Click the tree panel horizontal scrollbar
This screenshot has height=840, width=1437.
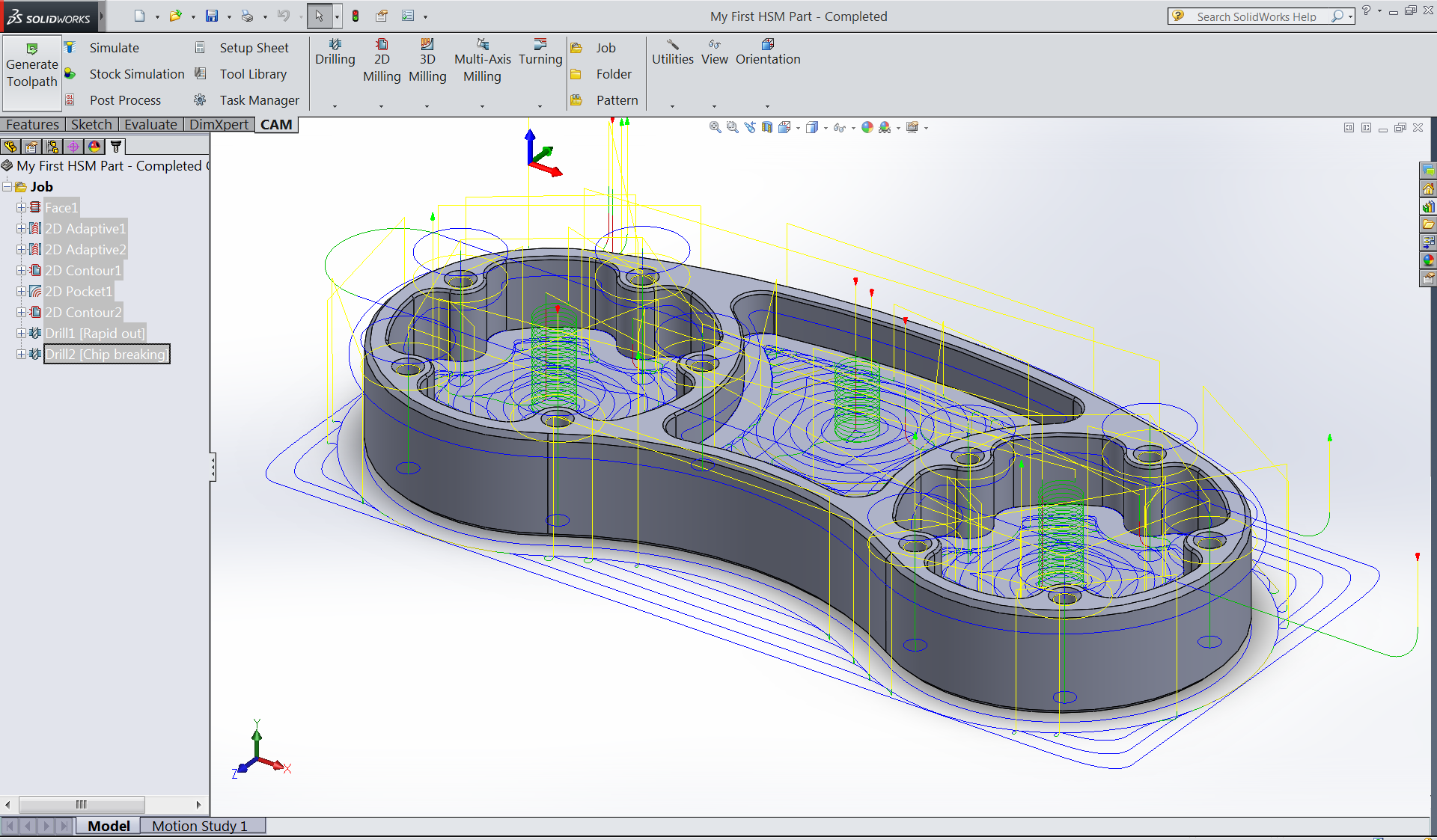(x=81, y=805)
